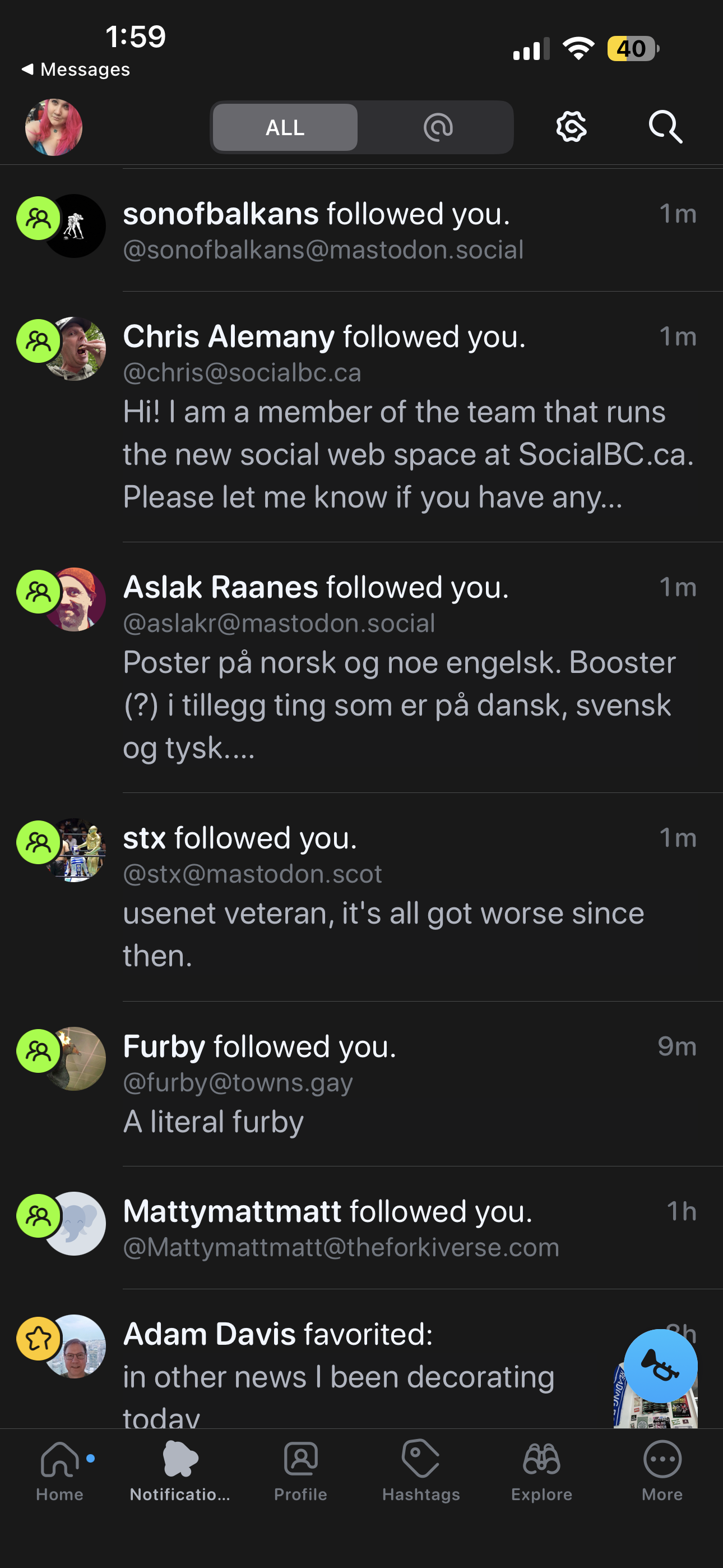Open the Home tab
The width and height of the screenshot is (723, 1568).
pos(59,1469)
